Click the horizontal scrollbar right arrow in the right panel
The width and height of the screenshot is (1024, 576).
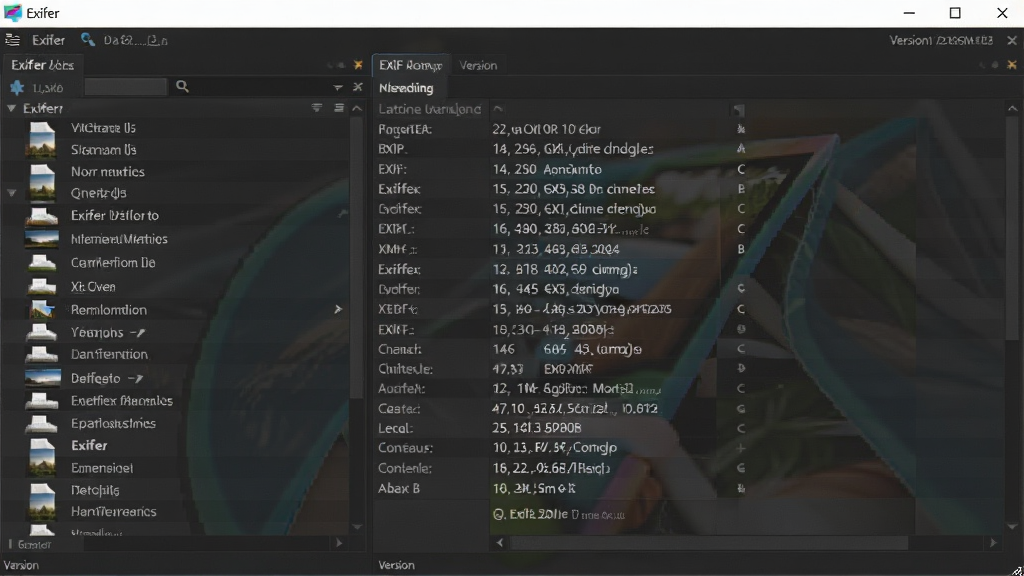(x=993, y=543)
